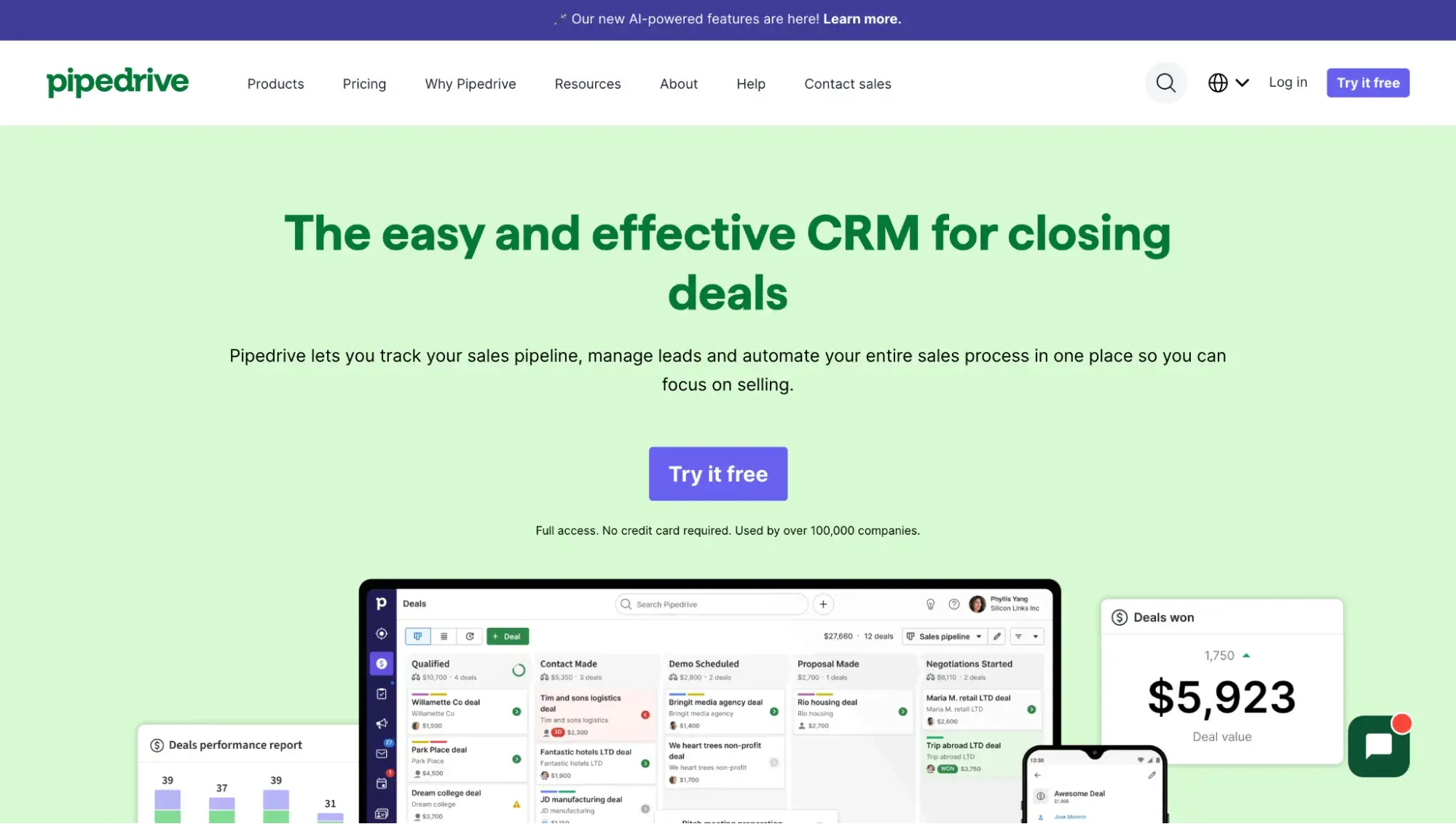The image size is (1456, 824).
Task: Click the Learn more announcement link
Action: pyautogui.click(x=861, y=19)
